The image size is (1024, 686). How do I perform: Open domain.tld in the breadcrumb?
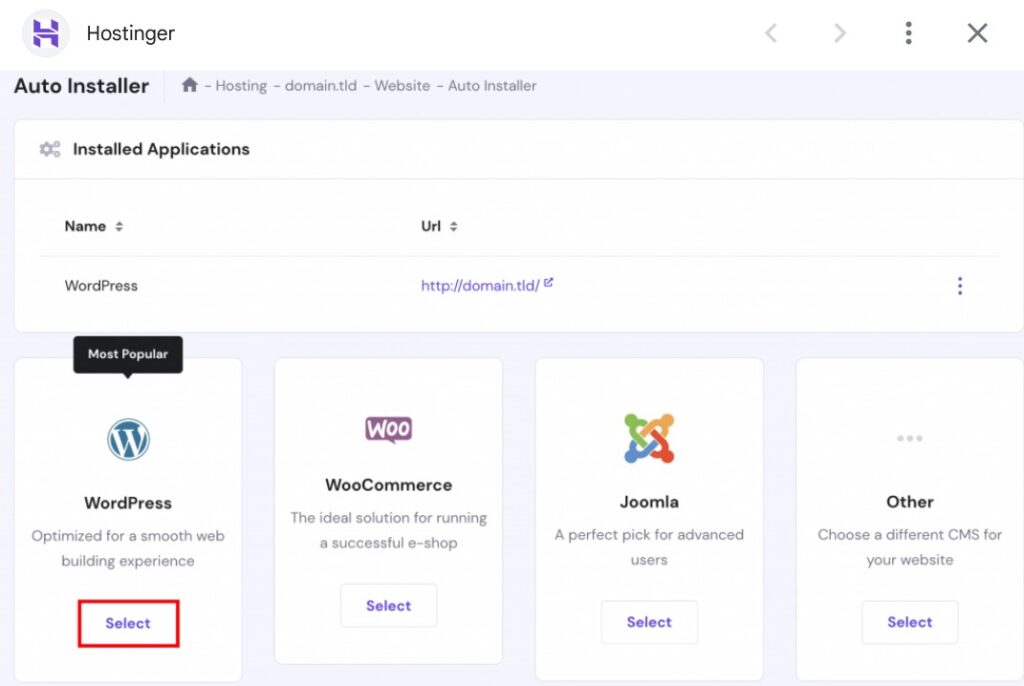(x=321, y=86)
